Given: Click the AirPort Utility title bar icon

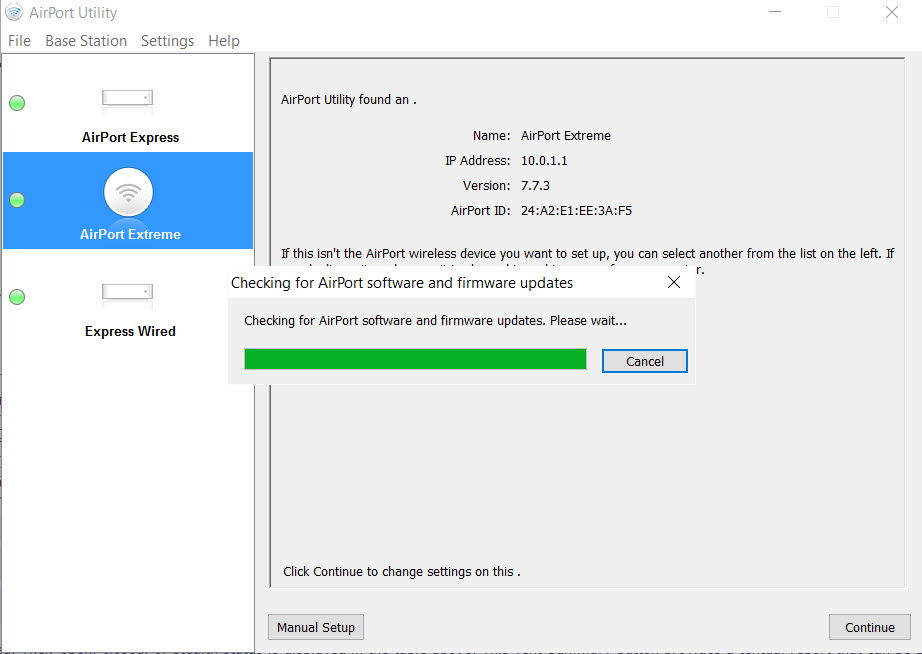Looking at the screenshot, I should point(14,13).
